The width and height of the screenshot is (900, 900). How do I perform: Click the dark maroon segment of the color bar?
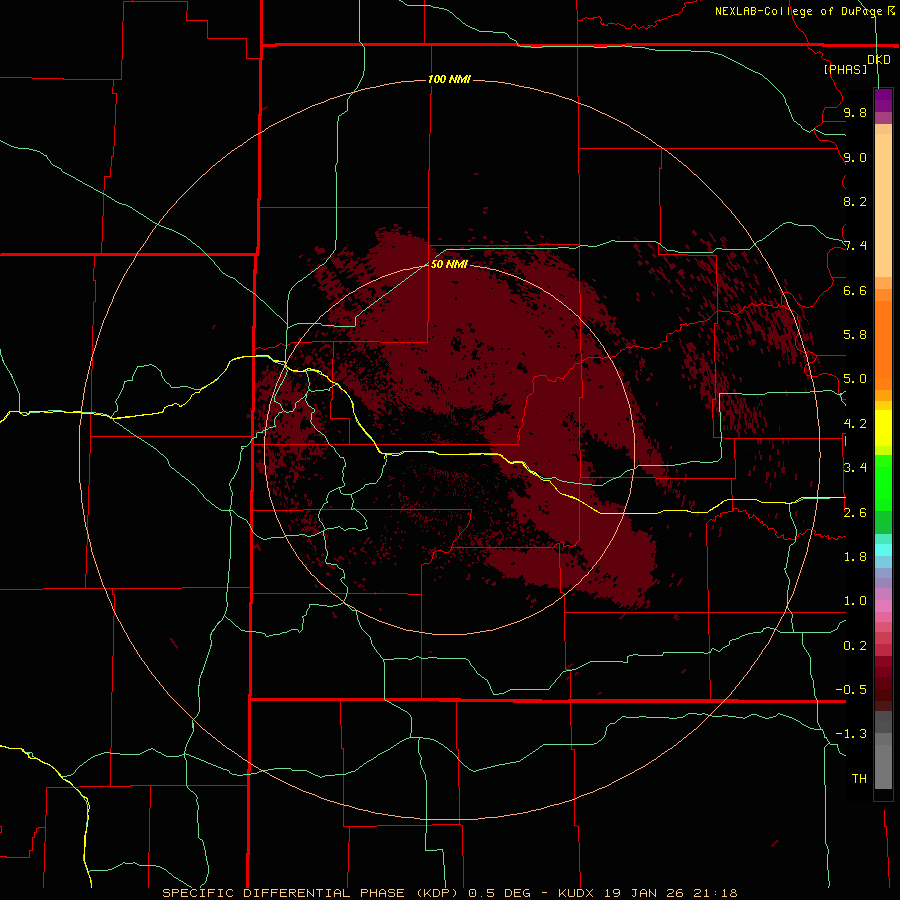pyautogui.click(x=883, y=689)
